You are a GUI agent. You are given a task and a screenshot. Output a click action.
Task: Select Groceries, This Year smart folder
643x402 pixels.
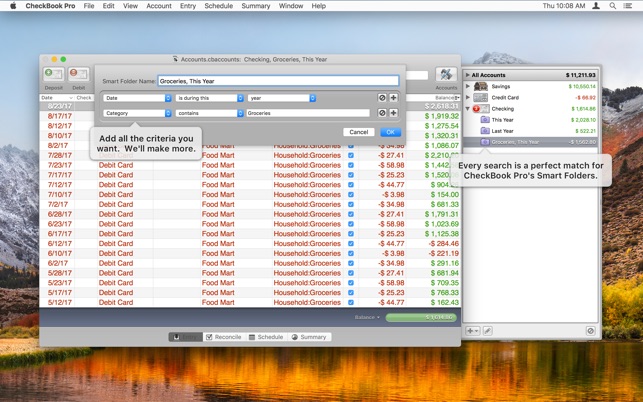(x=530, y=142)
